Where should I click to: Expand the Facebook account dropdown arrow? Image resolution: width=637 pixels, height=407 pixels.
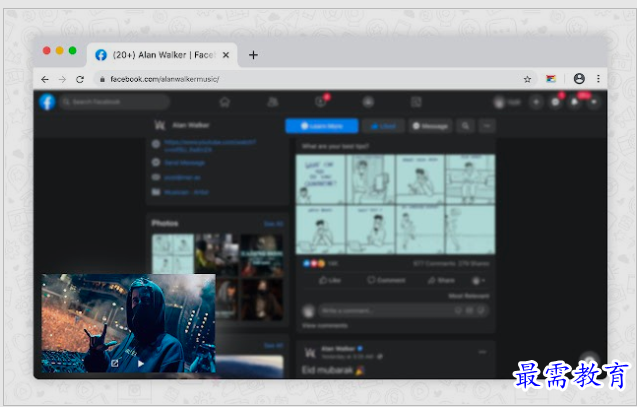click(x=594, y=102)
